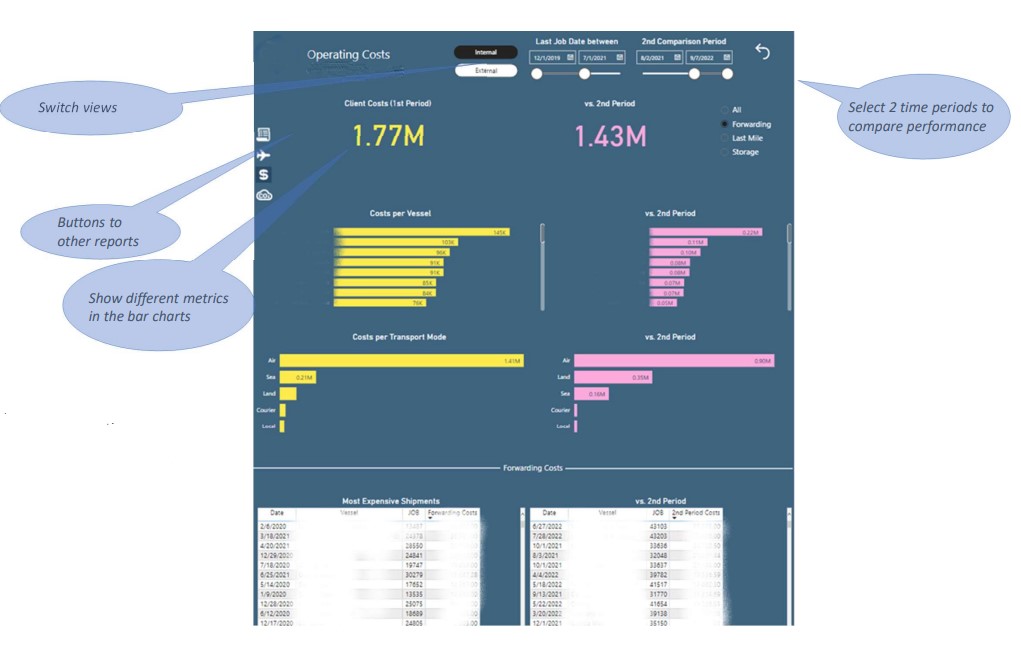Viewport: 1021px width, 649px height.
Task: Click the Costs per Vessel chart scrollbar
Action: tap(543, 234)
